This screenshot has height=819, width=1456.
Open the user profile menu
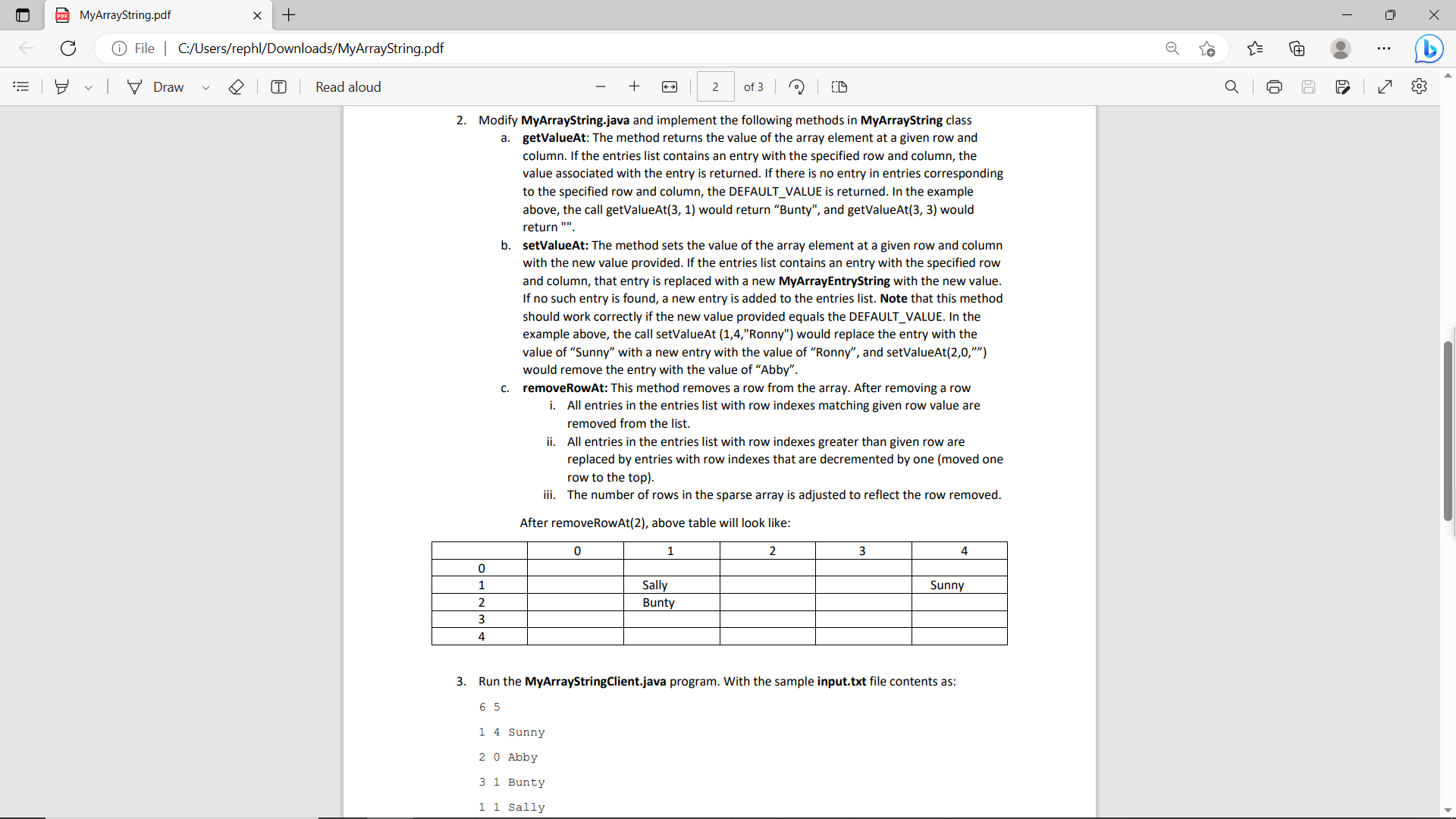pos(1341,49)
